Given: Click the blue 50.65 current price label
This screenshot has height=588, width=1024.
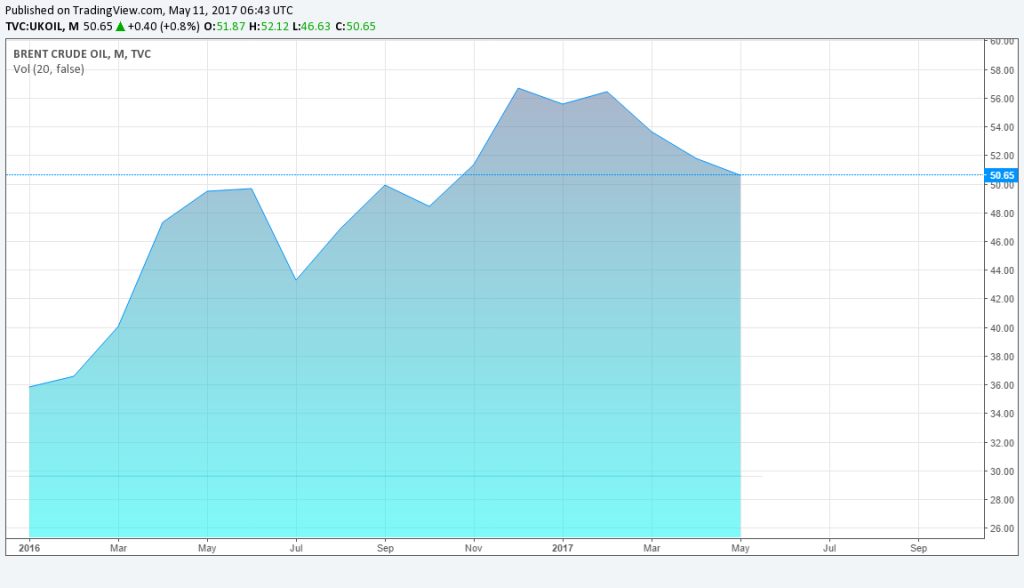Looking at the screenshot, I should pyautogui.click(x=1002, y=175).
